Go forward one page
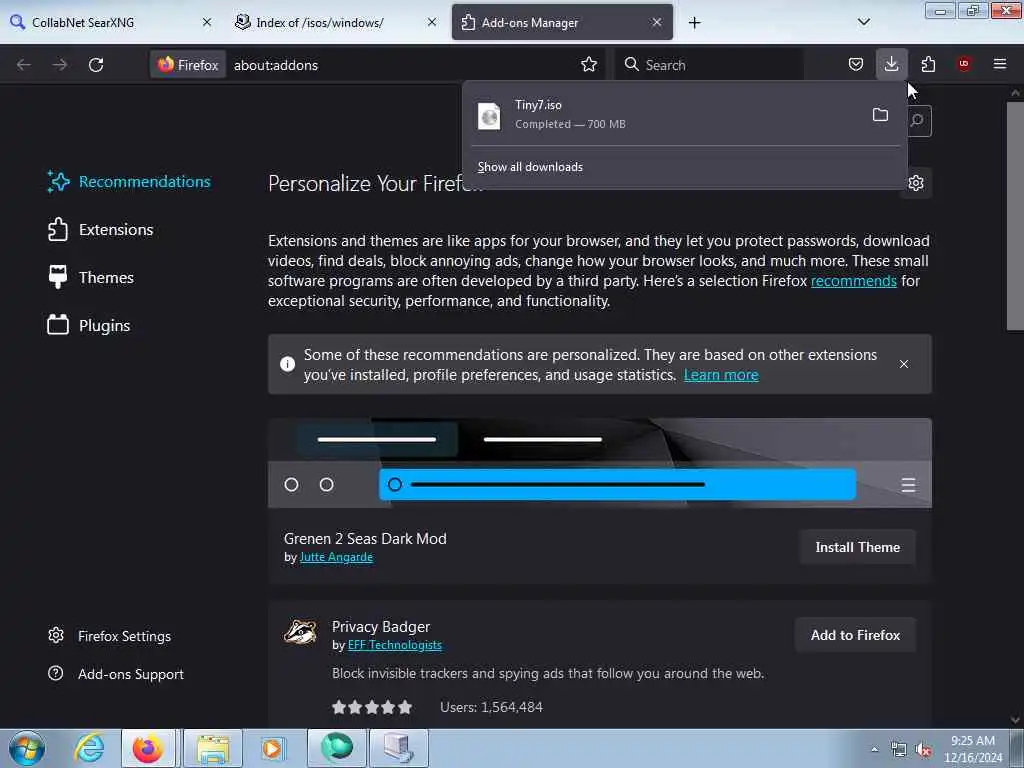 [x=60, y=65]
